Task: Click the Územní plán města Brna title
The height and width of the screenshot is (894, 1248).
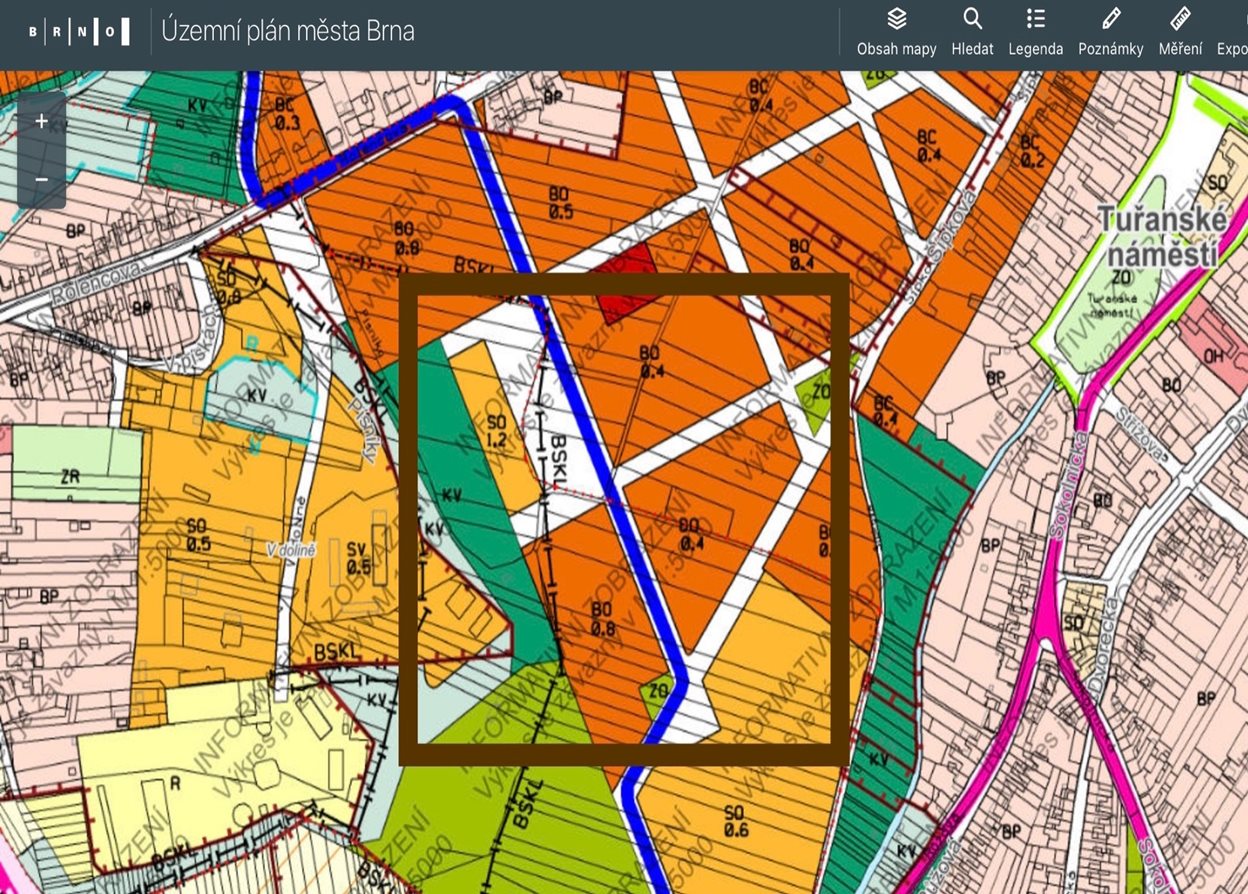Action: [288, 32]
